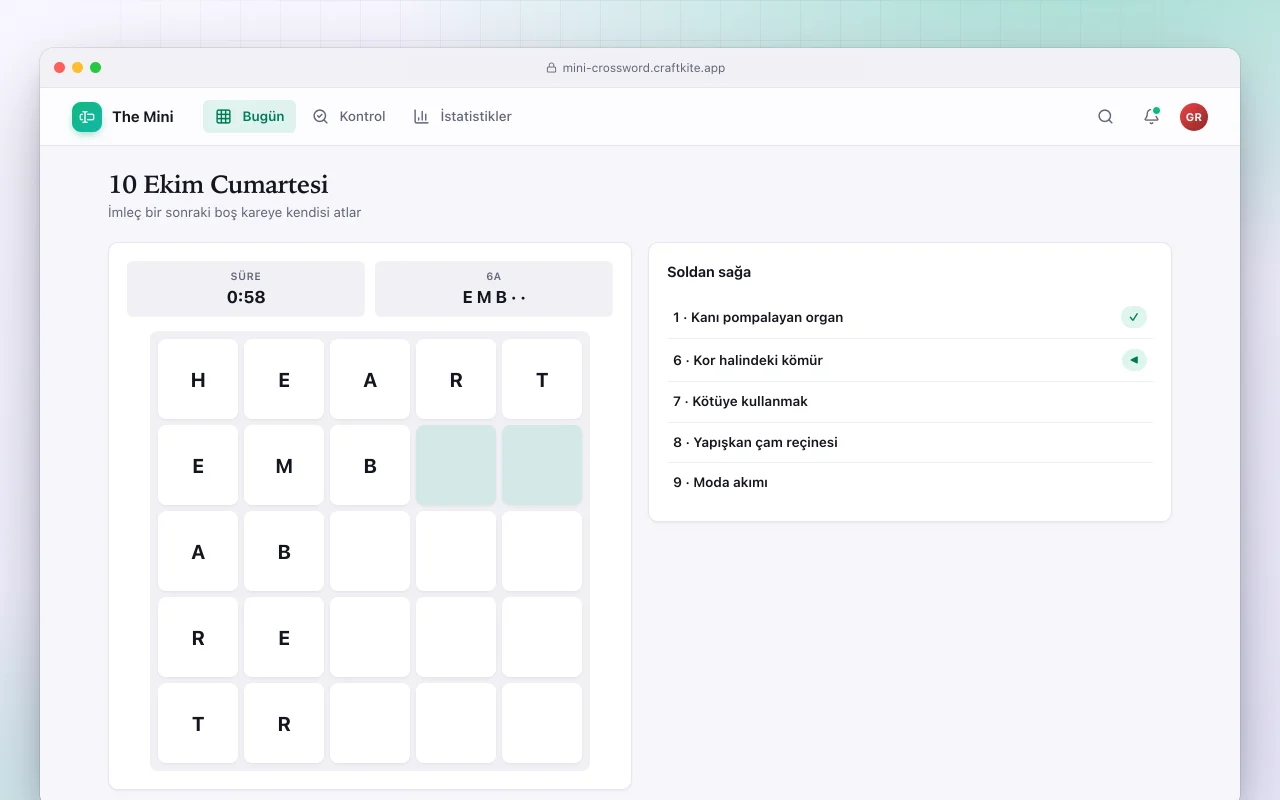Select the highlighted empty cell beside B
The width and height of the screenshot is (1280, 800).
pos(456,465)
